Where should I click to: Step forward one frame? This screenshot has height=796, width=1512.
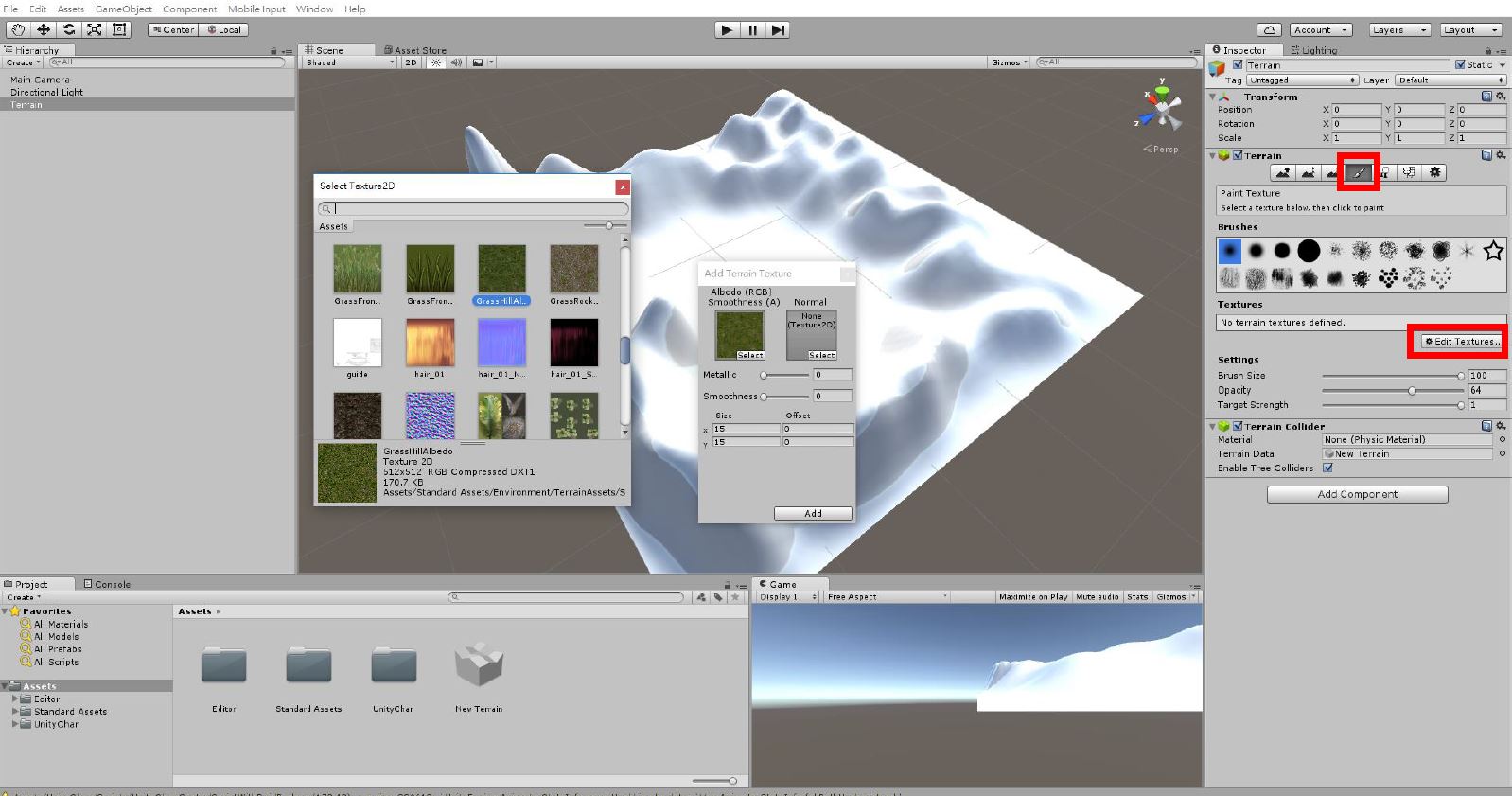pos(778,29)
